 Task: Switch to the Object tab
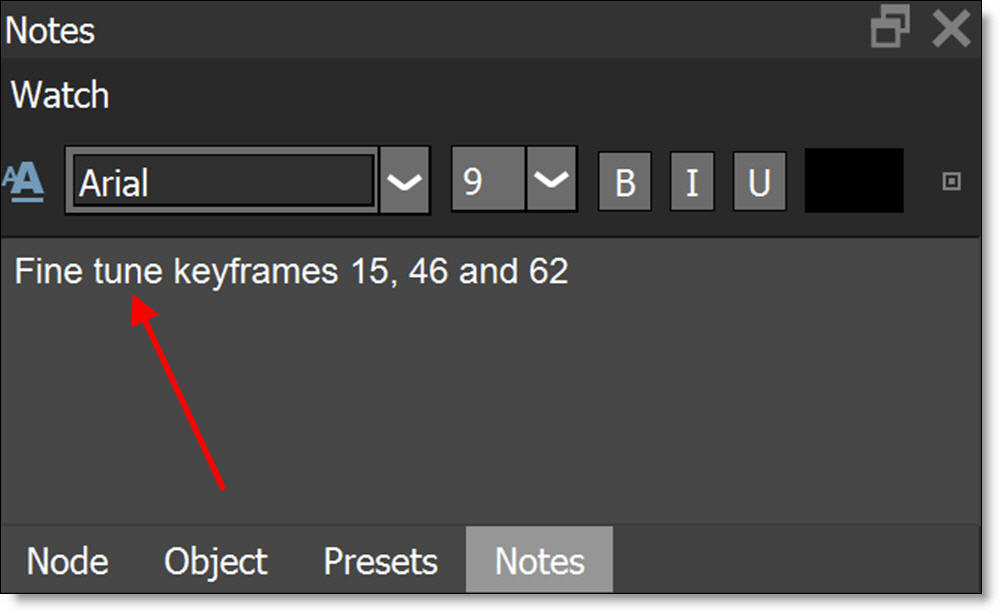pos(216,561)
